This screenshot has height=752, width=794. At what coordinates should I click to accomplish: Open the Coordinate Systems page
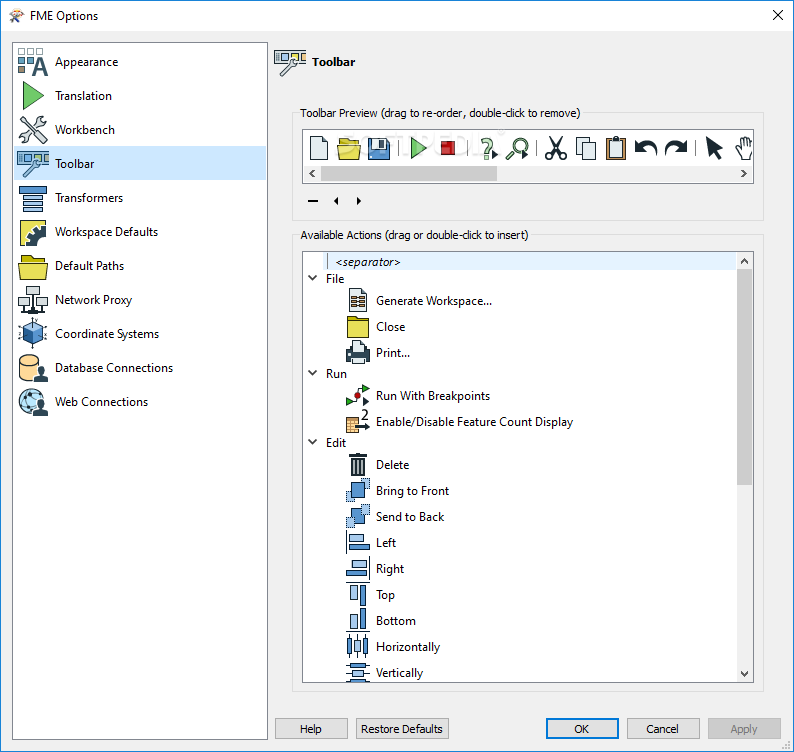140,333
